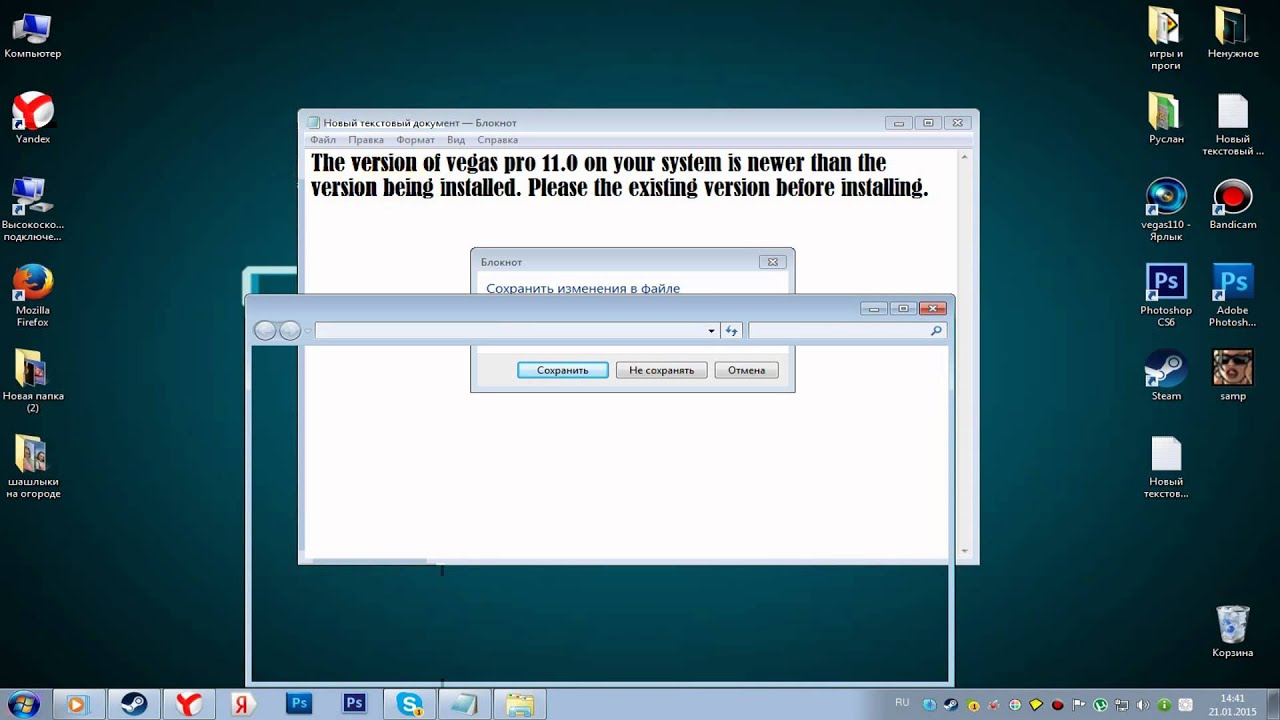The width and height of the screenshot is (1280, 720).
Task: Select the text file below the Steam shortcut
Action: pyautogui.click(x=1166, y=466)
